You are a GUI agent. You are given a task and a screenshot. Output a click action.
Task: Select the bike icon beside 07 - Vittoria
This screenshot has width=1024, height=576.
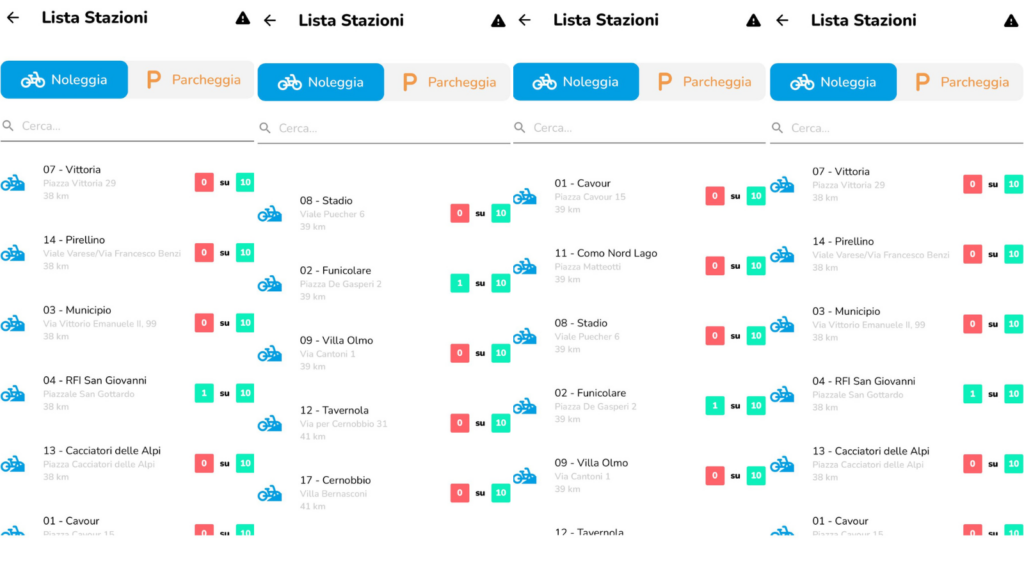[x=14, y=182]
